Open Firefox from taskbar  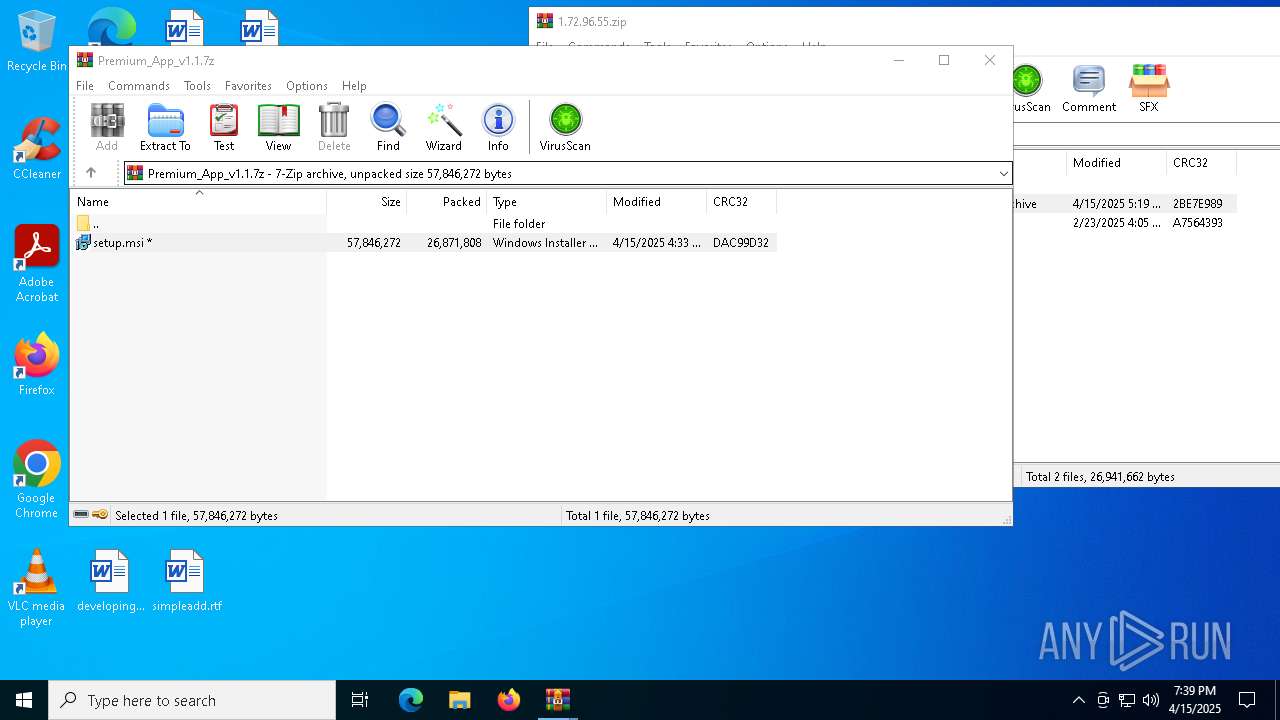pyautogui.click(x=509, y=700)
